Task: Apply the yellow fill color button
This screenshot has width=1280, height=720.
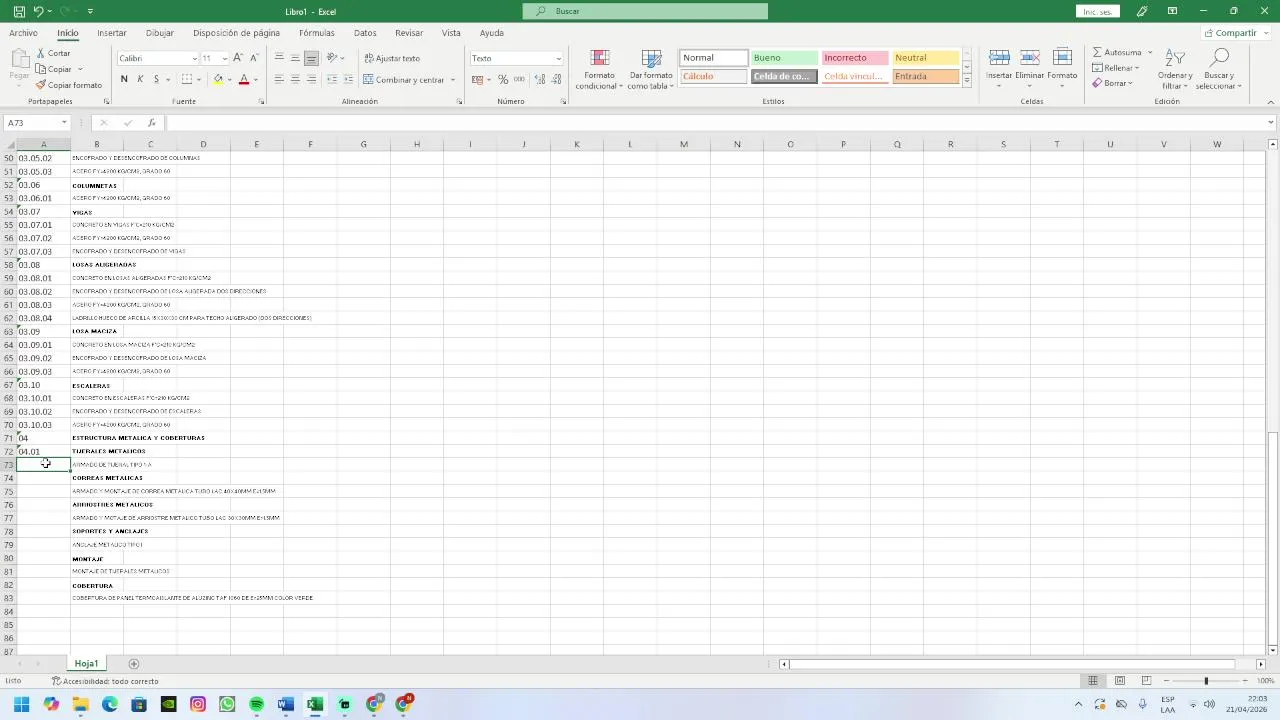Action: point(218,79)
